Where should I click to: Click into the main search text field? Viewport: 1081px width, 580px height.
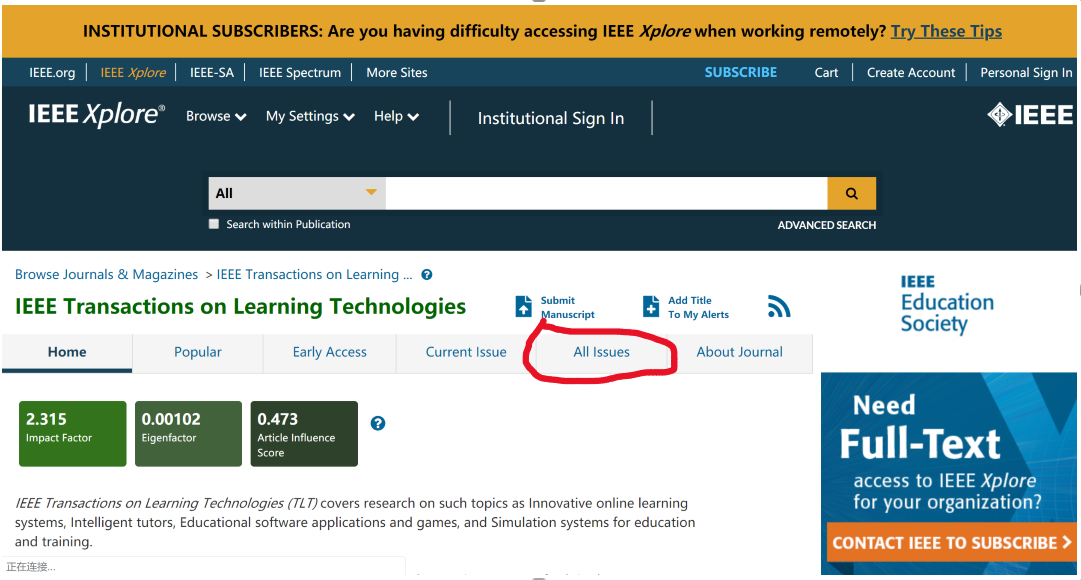click(x=606, y=193)
